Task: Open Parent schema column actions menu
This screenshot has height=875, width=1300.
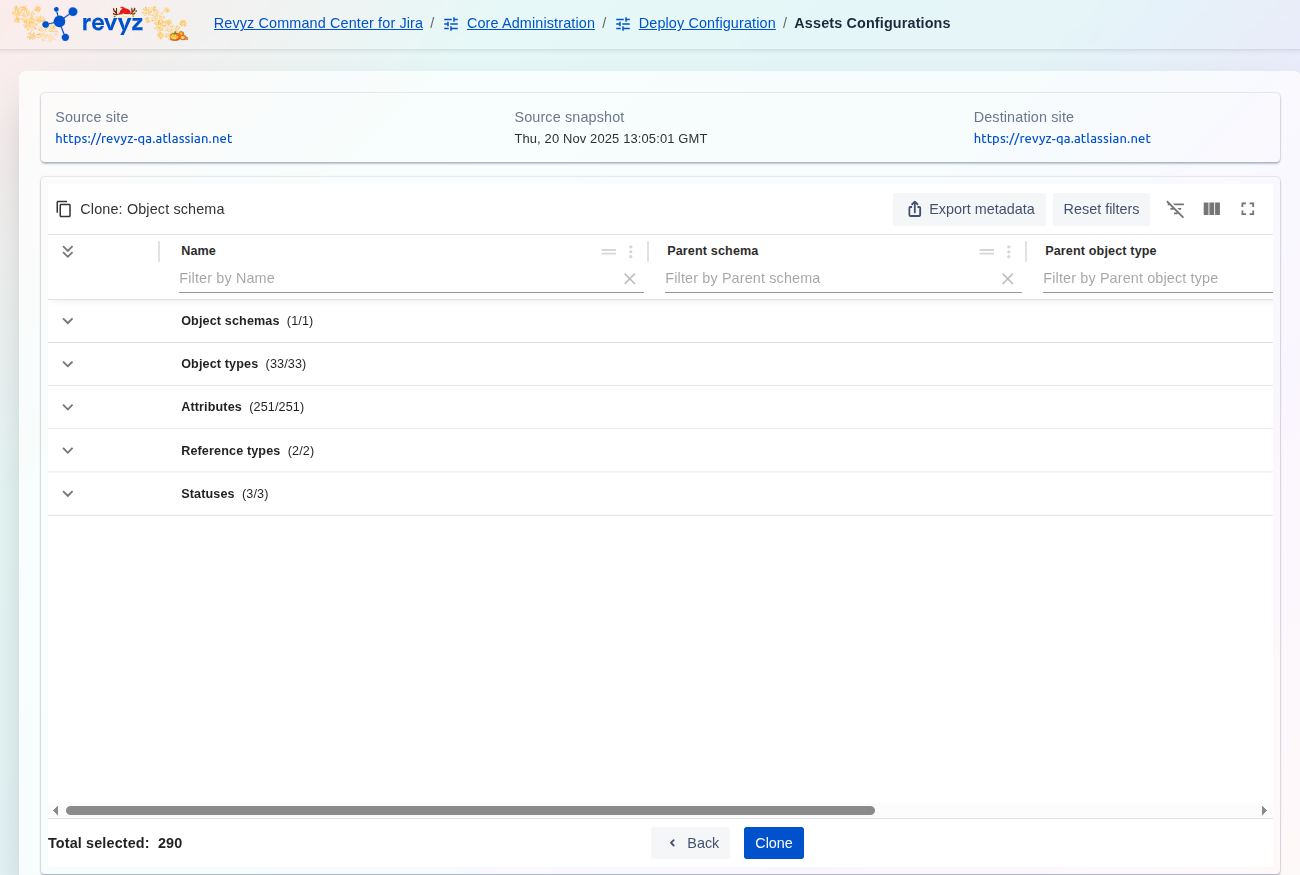Action: point(1008,252)
